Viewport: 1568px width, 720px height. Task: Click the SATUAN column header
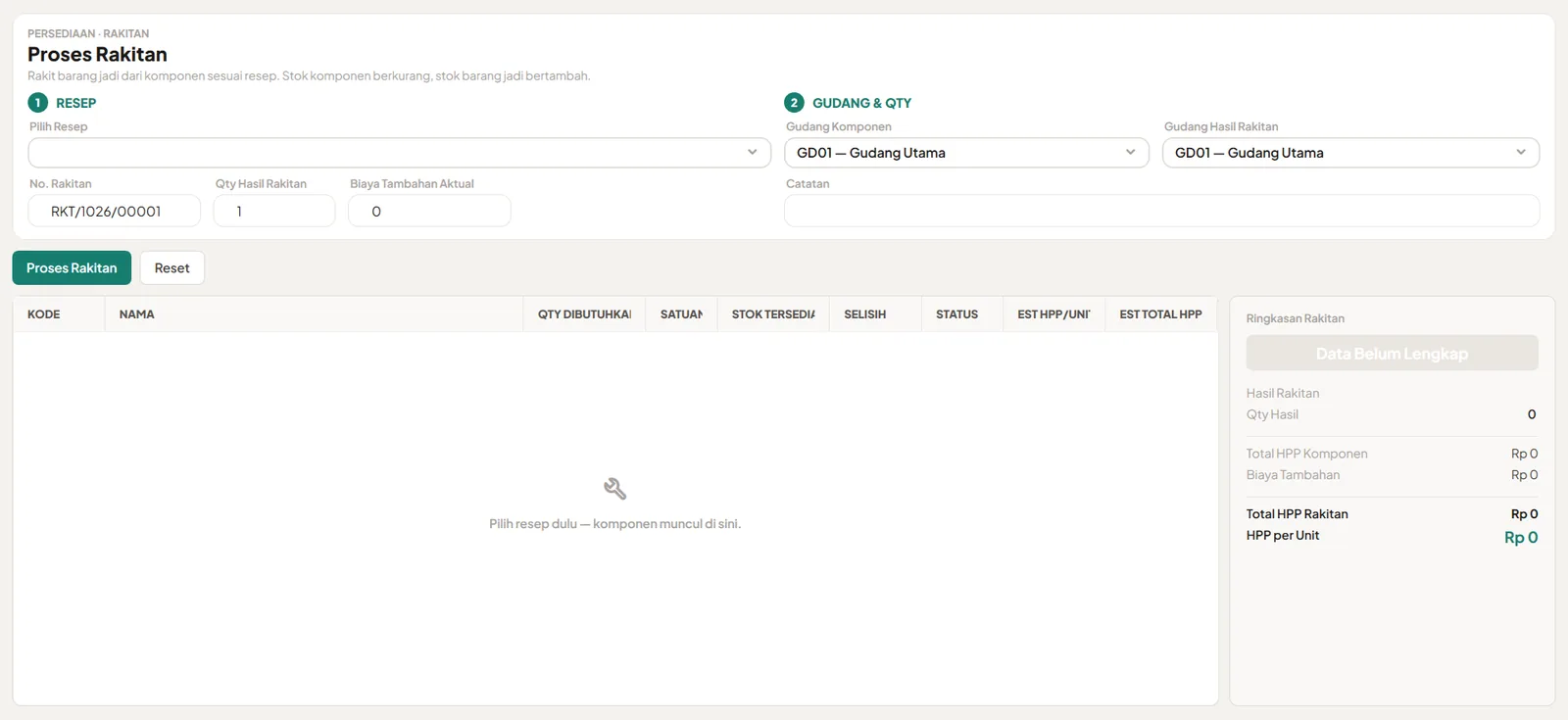(x=681, y=314)
